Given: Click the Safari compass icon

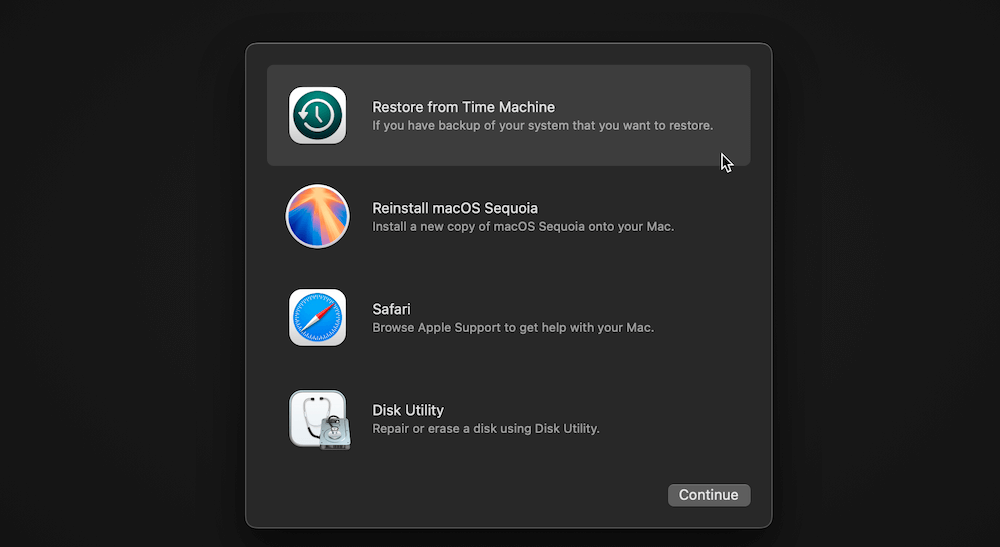Looking at the screenshot, I should click(x=318, y=317).
